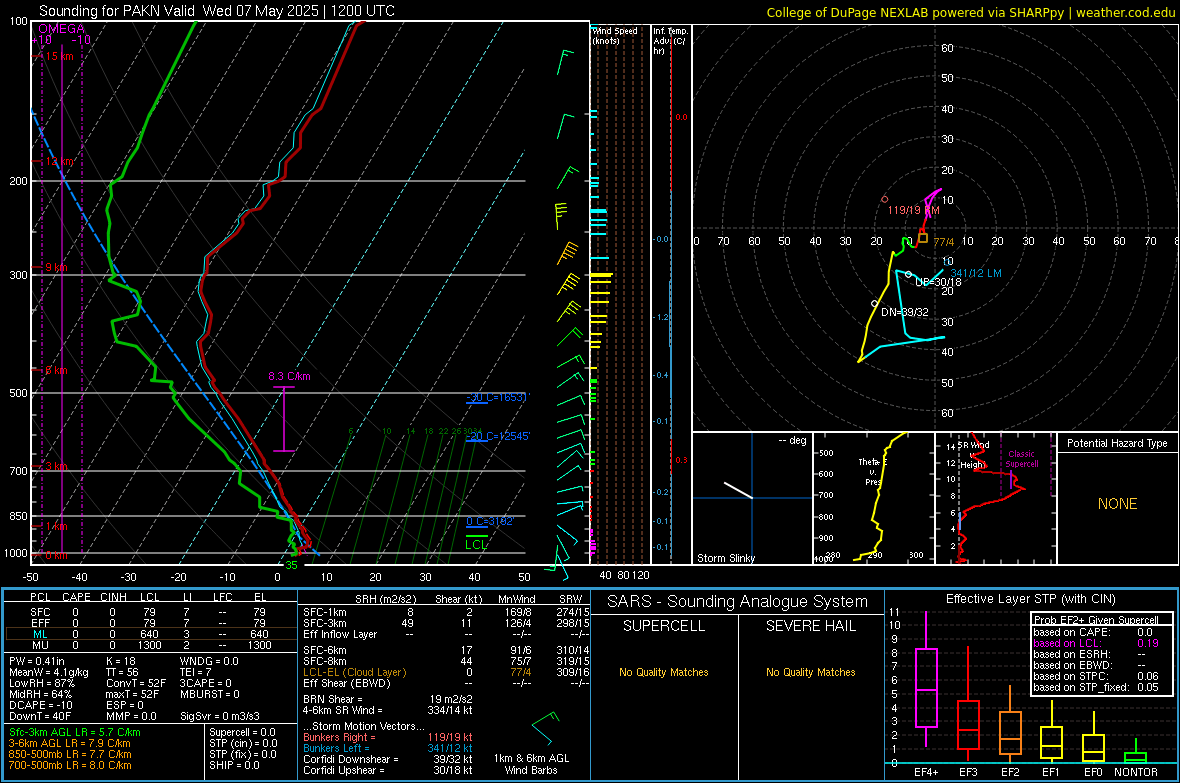Click the weather.cod.edu NEXLAB credit text
Image resolution: width=1180 pixels, height=783 pixels.
click(970, 12)
